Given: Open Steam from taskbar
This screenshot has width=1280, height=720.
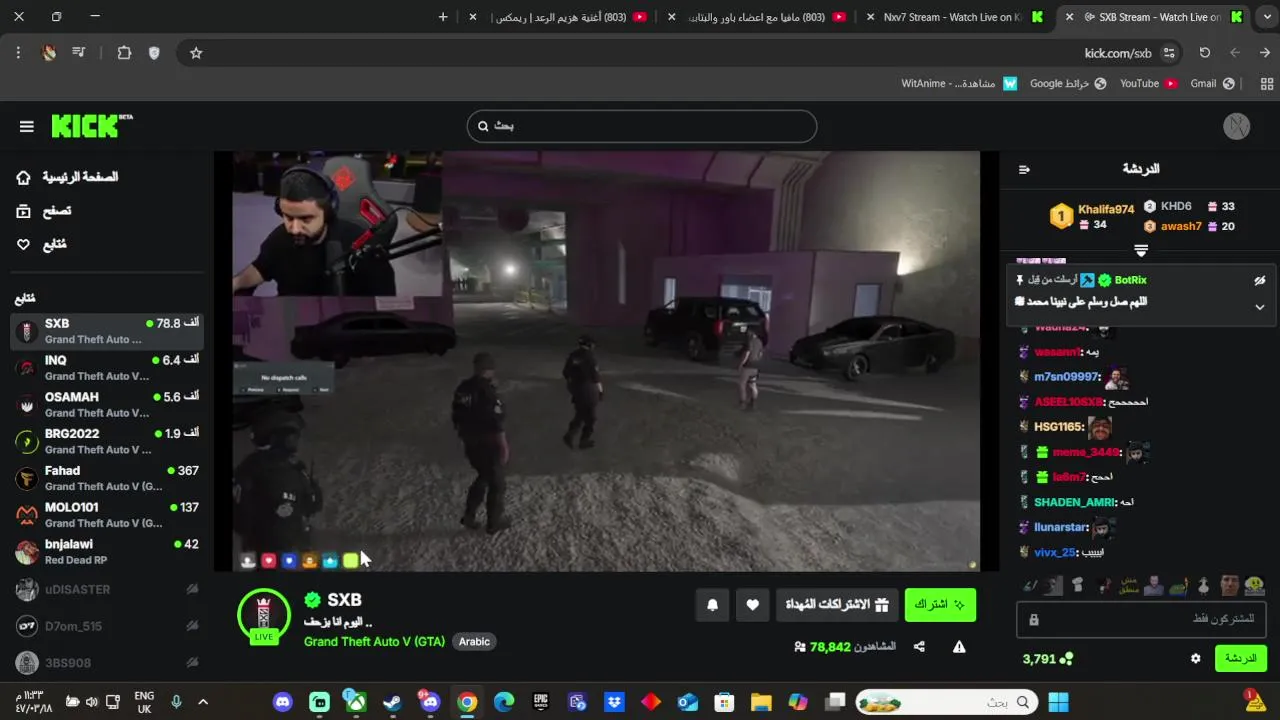Looking at the screenshot, I should point(393,702).
